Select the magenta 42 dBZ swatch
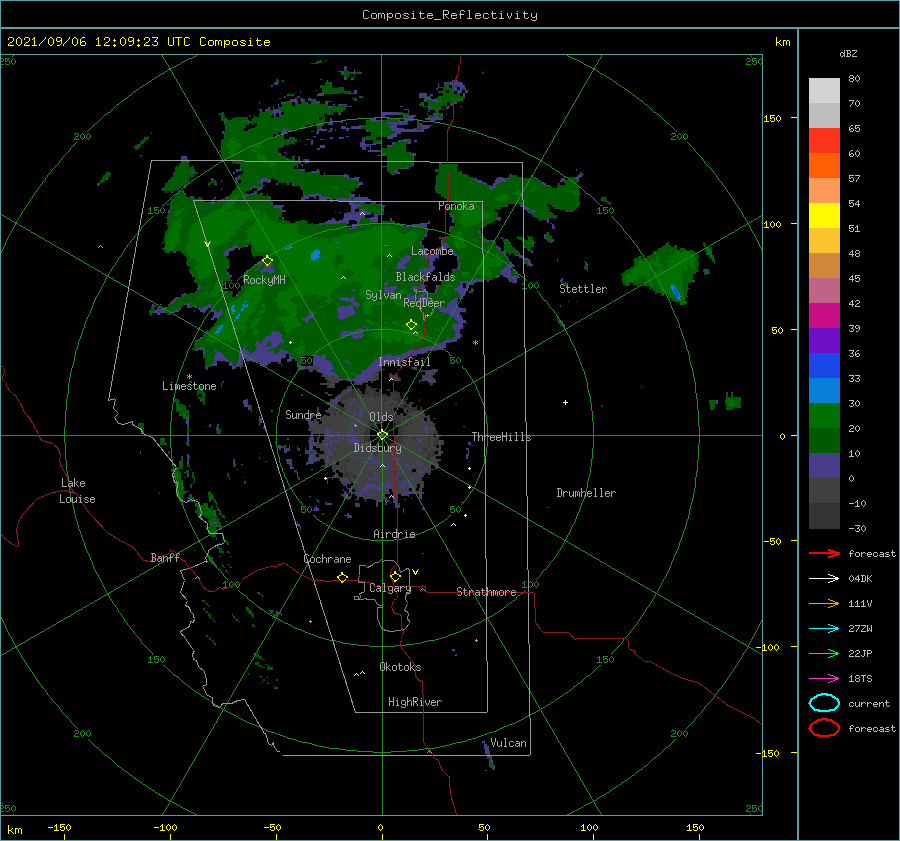Image resolution: width=900 pixels, height=841 pixels. click(x=824, y=316)
